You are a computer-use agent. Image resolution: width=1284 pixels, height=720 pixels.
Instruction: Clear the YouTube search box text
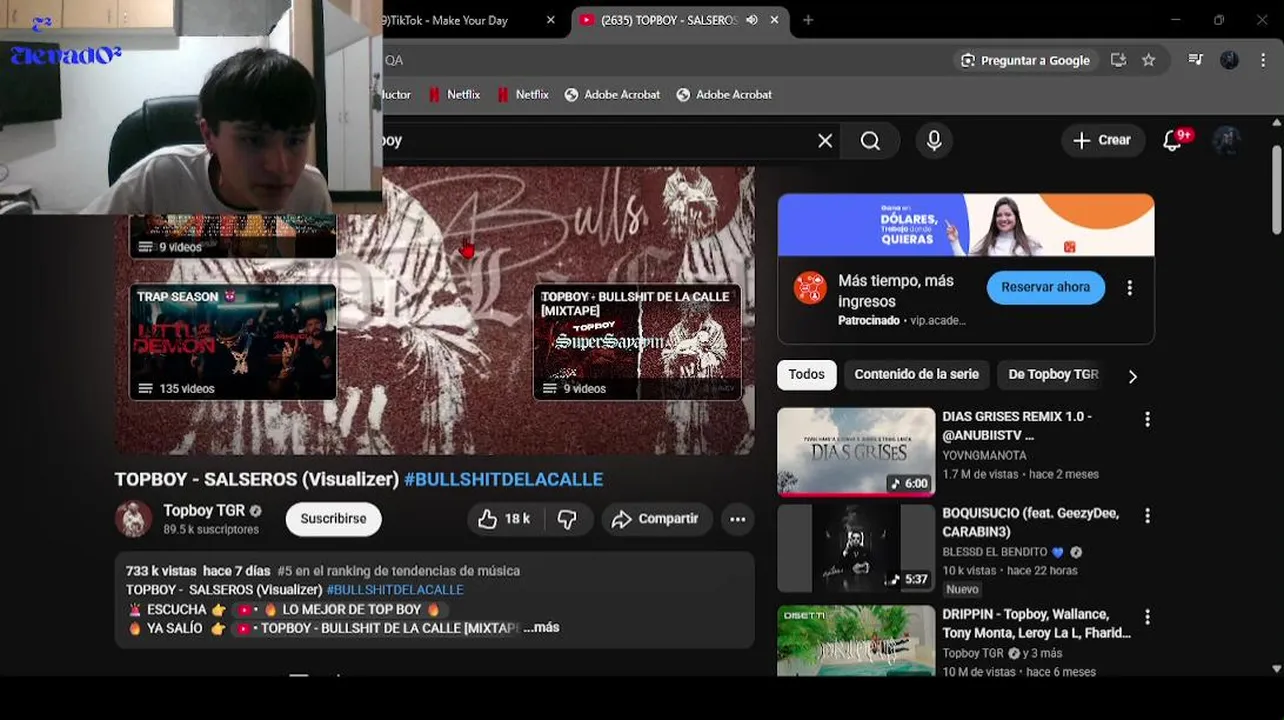(825, 141)
